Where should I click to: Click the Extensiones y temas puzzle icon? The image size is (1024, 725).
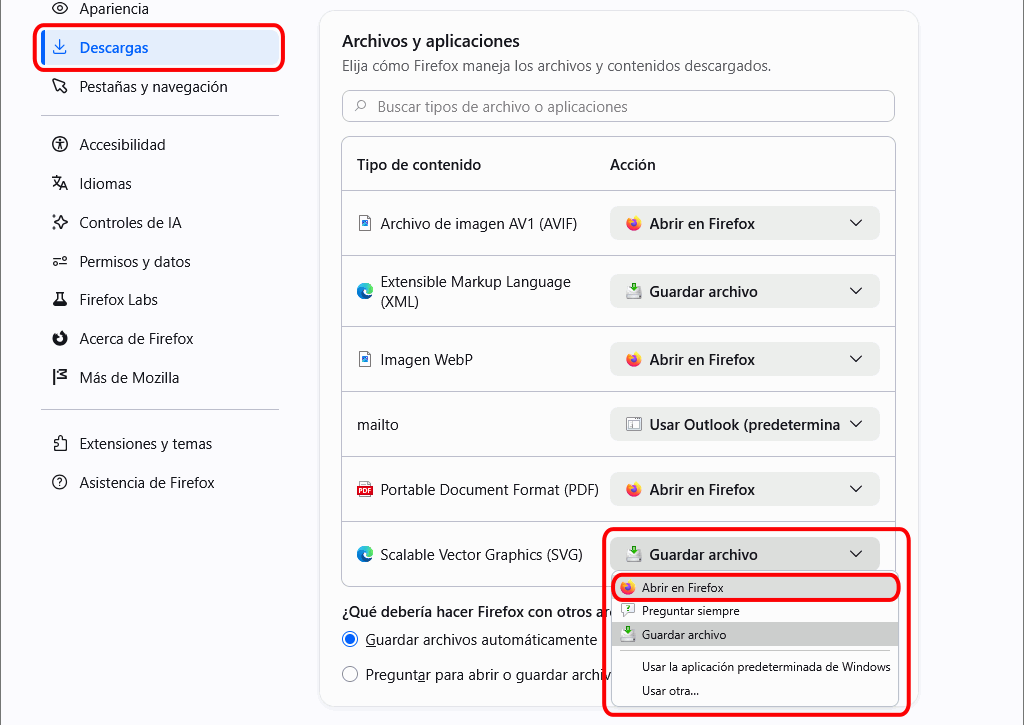pos(60,443)
